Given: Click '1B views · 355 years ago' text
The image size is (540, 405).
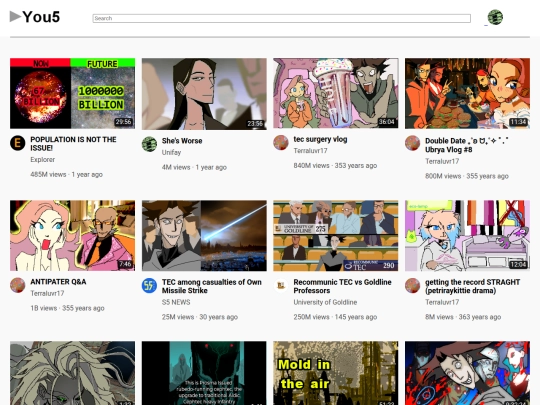Looking at the screenshot, I should pyautogui.click(x=67, y=308).
